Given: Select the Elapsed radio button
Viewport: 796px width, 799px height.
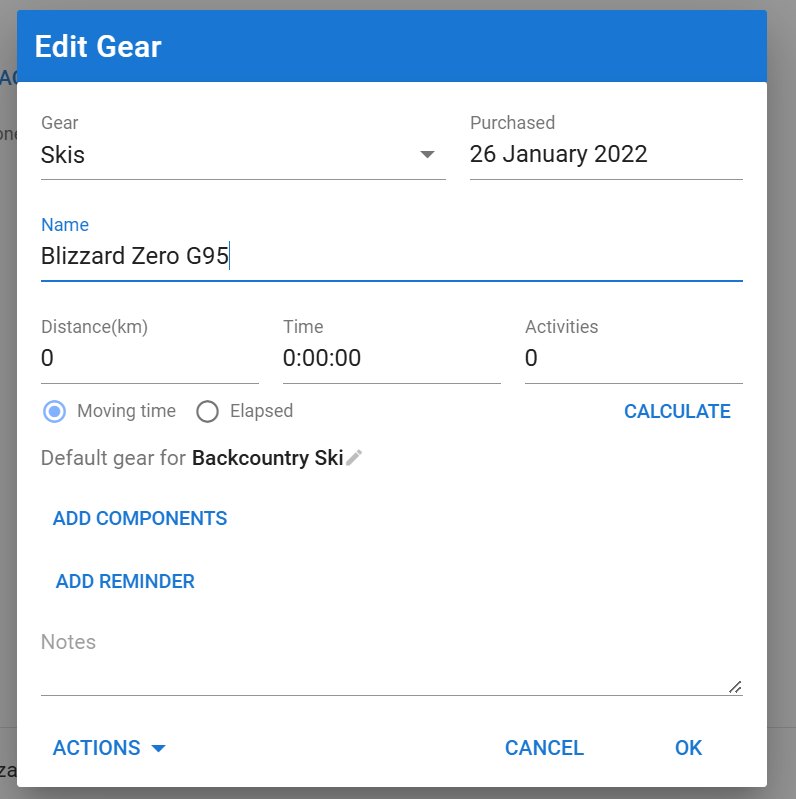Looking at the screenshot, I should pyautogui.click(x=207, y=411).
